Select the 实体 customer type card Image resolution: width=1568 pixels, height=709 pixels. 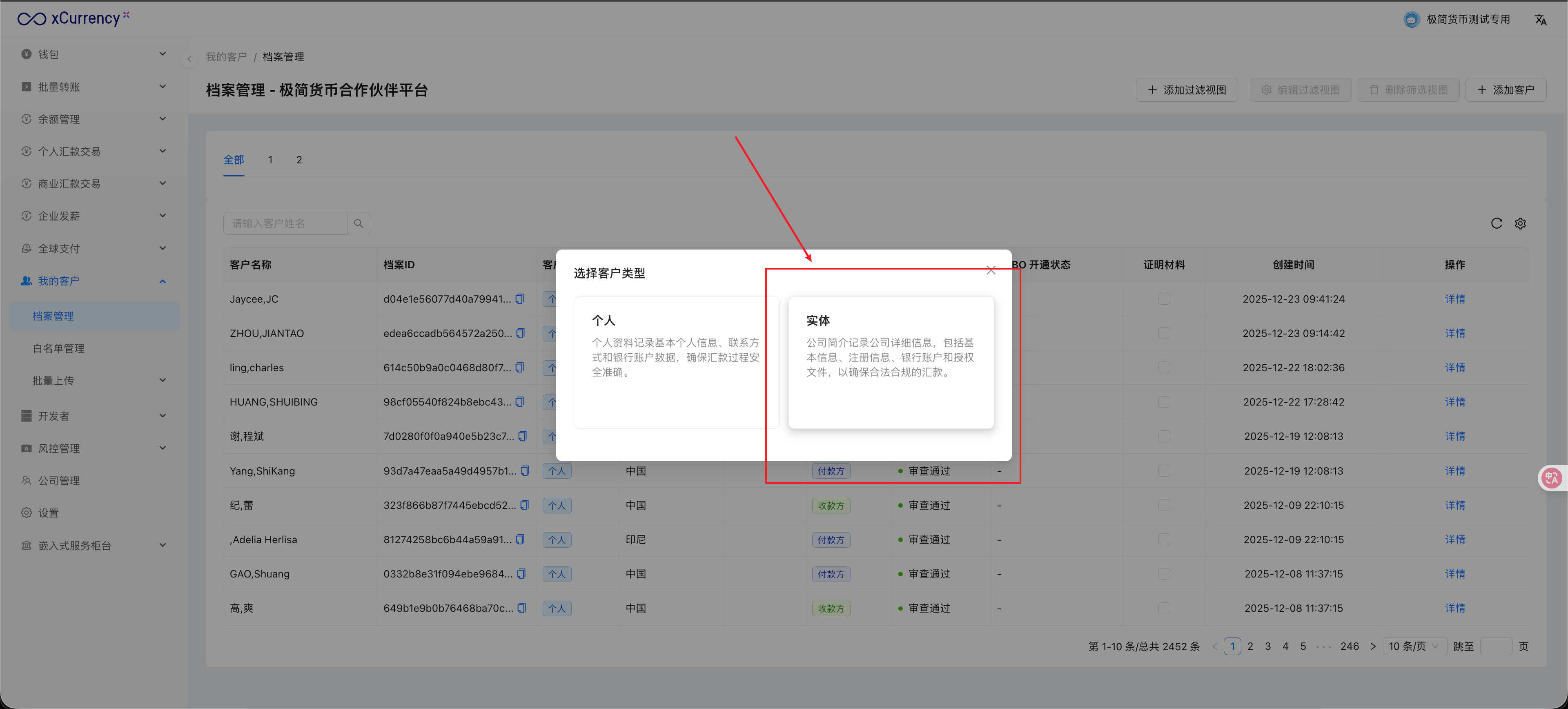pos(891,362)
